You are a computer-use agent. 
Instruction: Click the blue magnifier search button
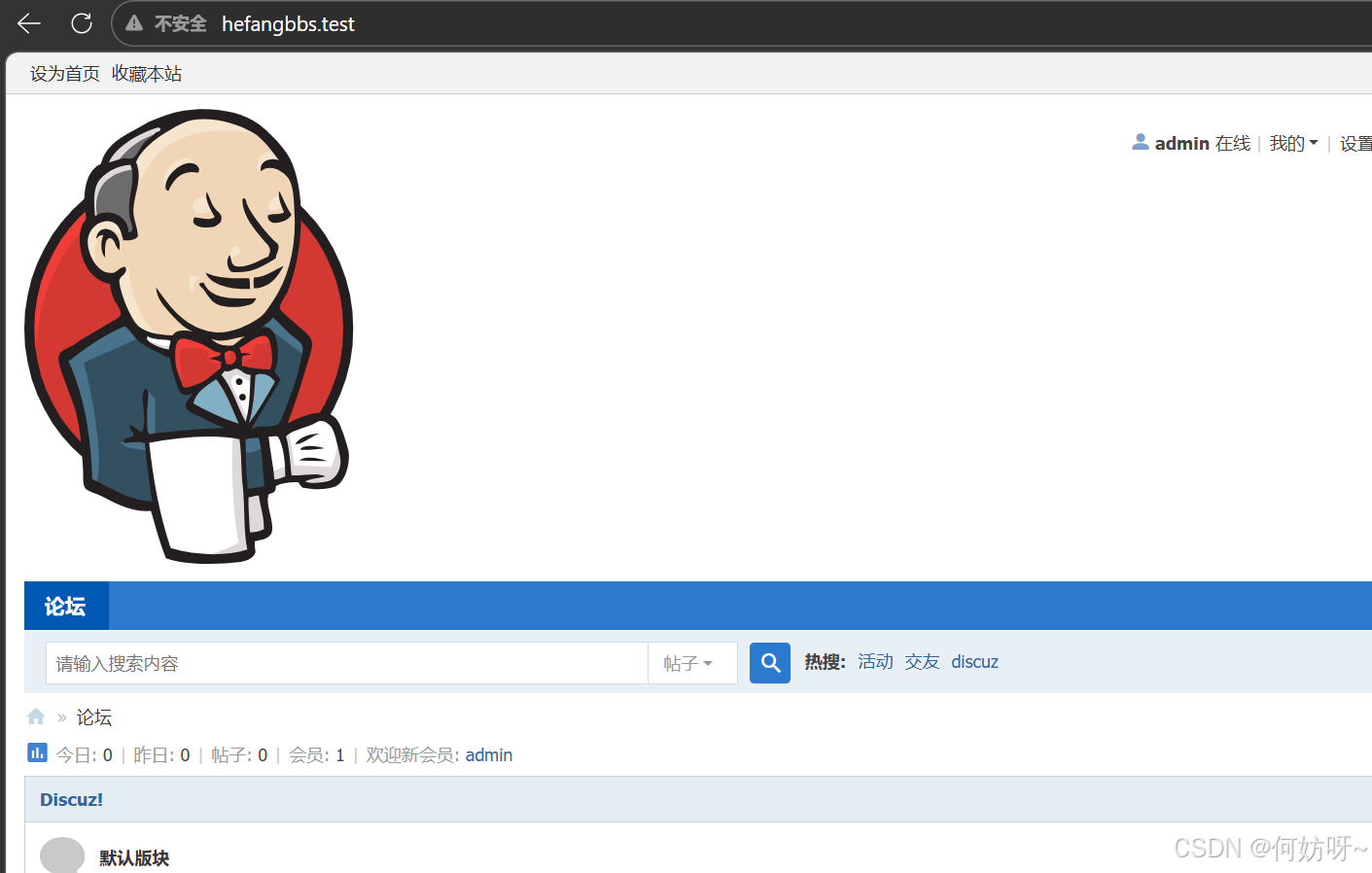tap(770, 663)
